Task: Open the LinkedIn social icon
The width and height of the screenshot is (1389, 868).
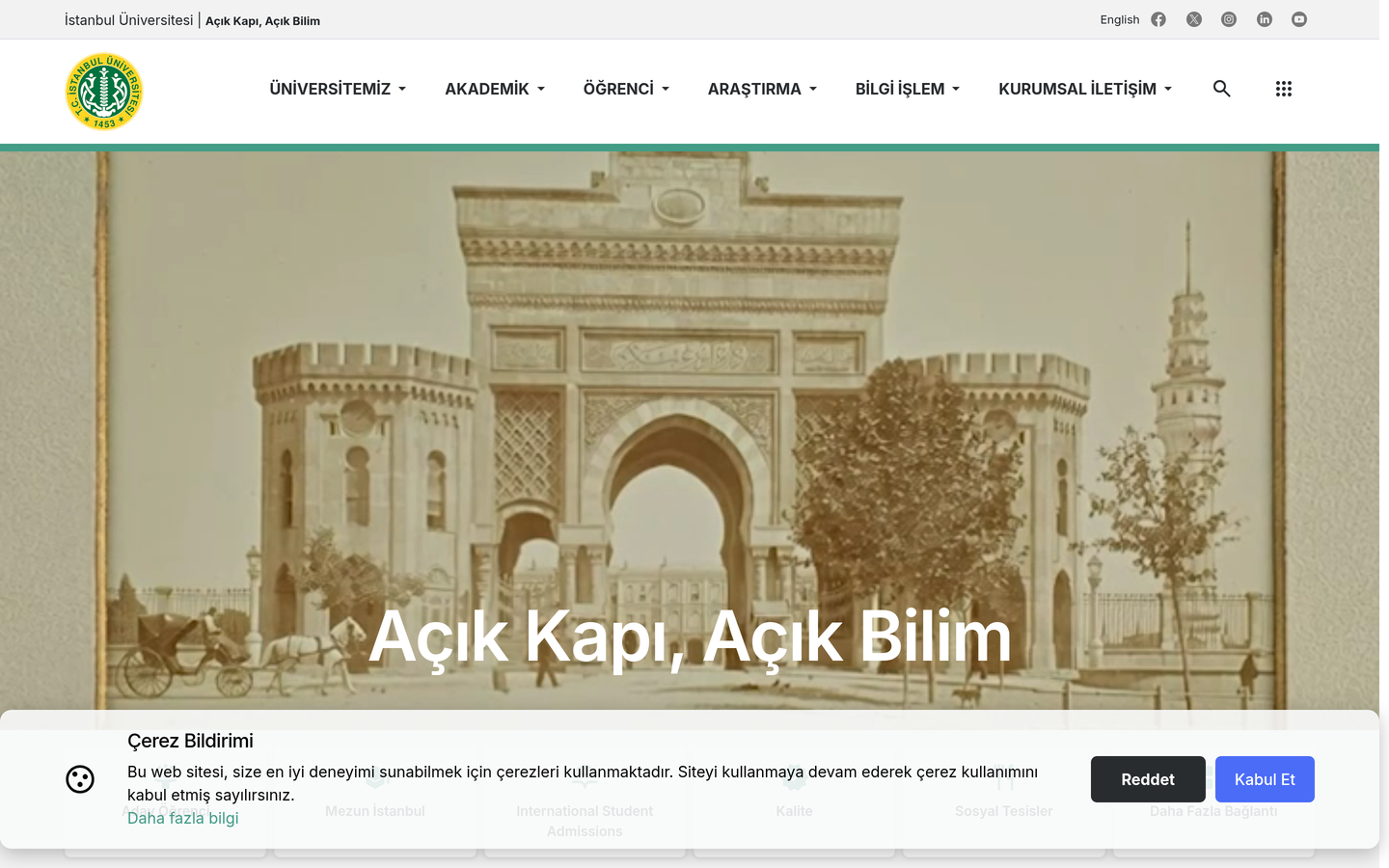Action: tap(1265, 19)
